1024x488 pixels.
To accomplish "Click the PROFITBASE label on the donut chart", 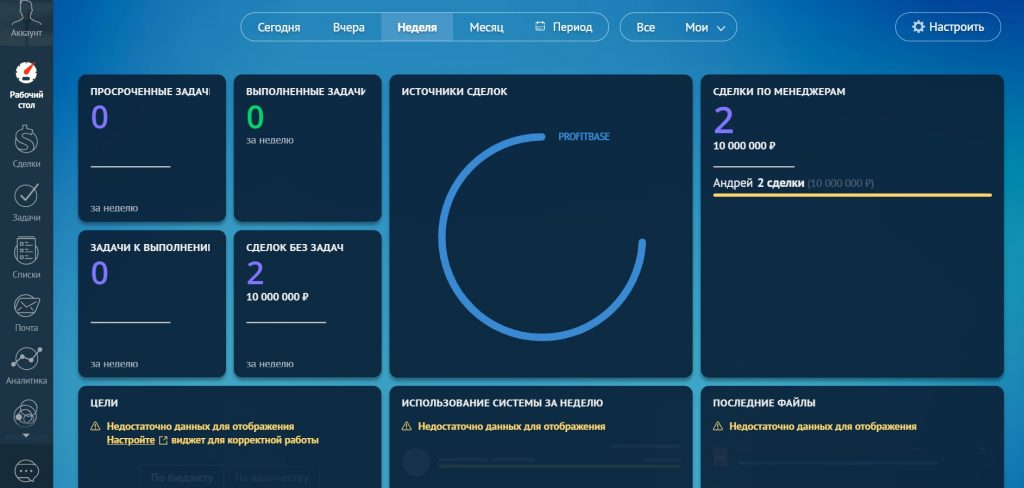I will point(583,137).
